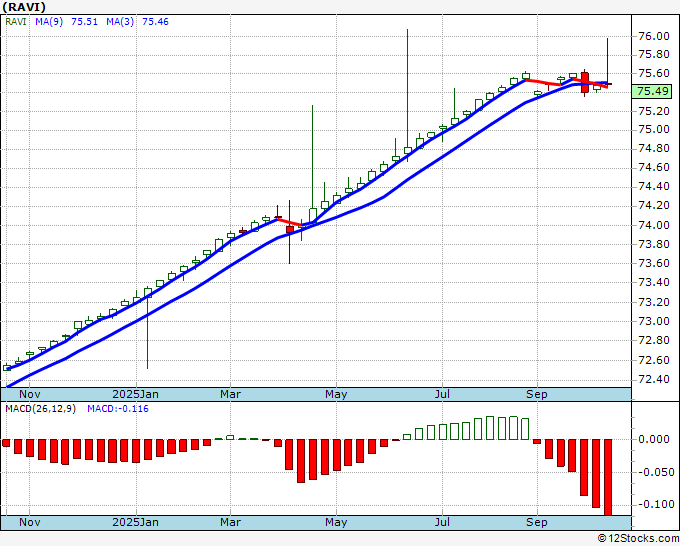
Task: Click the 73.40 price axis label
Action: point(654,283)
